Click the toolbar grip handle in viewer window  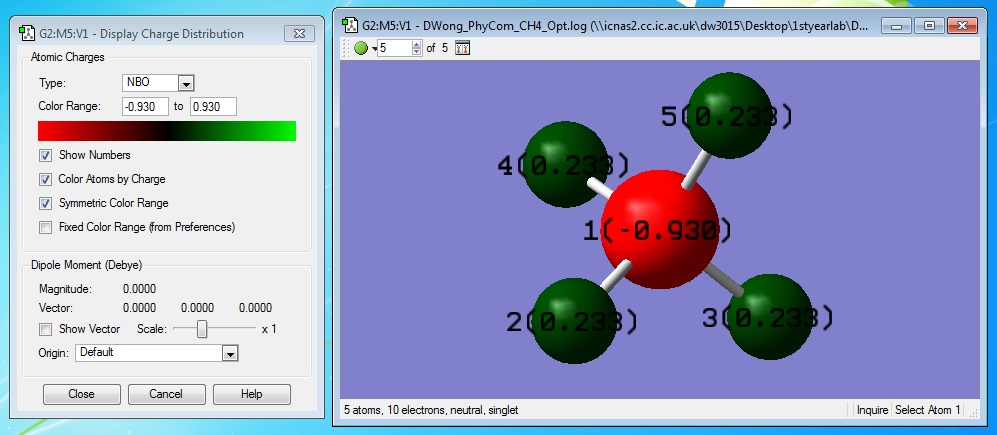[x=347, y=48]
